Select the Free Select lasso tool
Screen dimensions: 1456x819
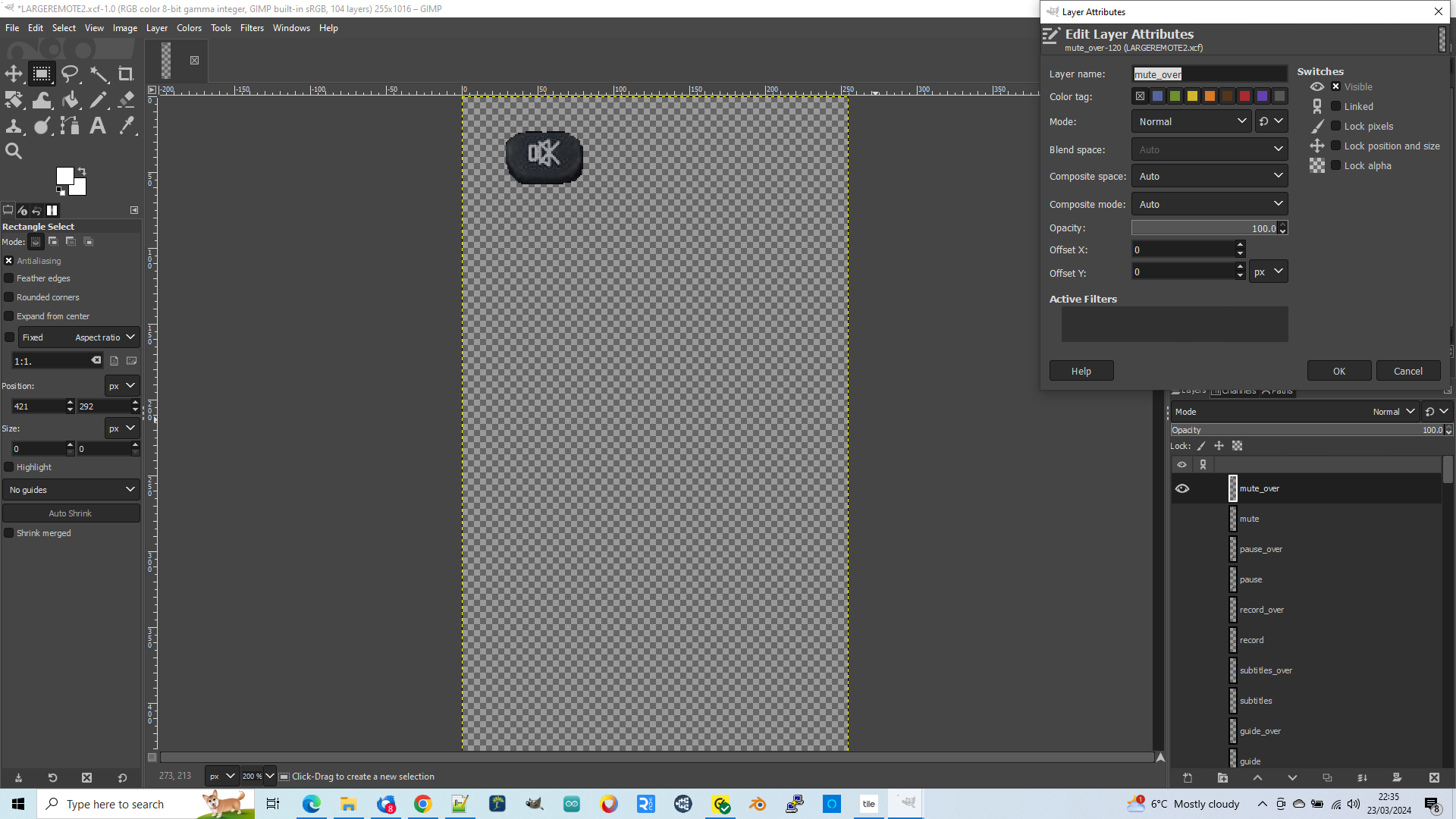[70, 74]
